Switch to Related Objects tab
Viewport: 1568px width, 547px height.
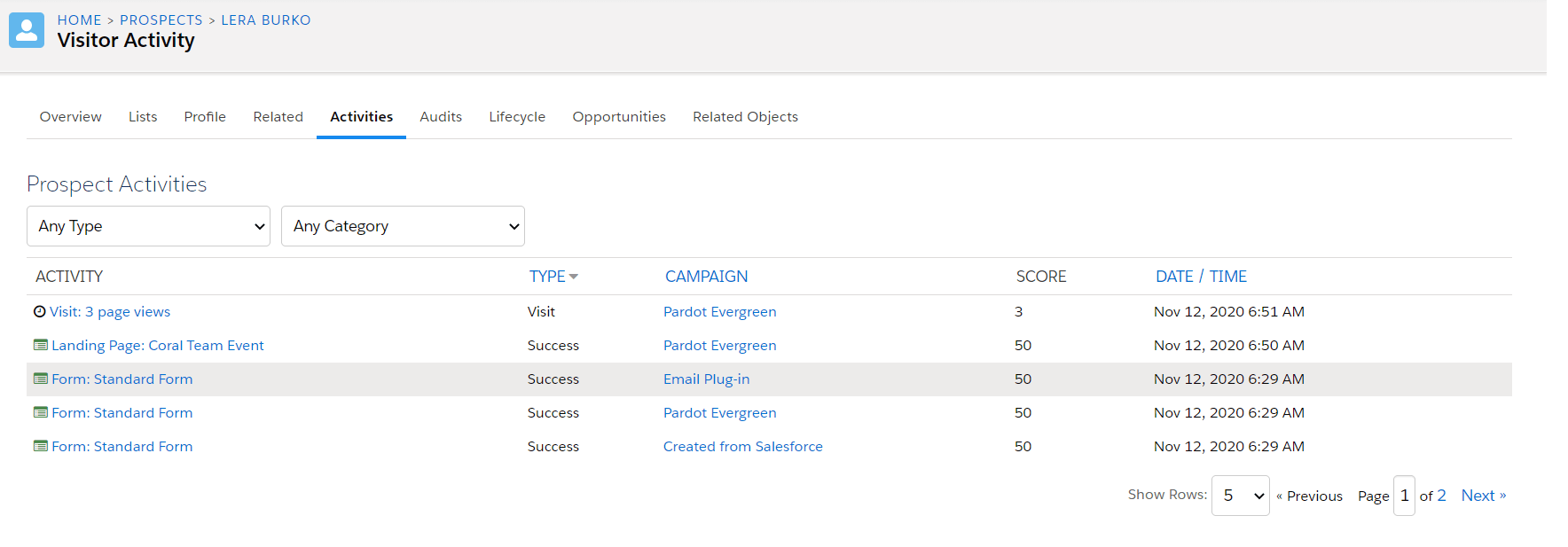[746, 117]
